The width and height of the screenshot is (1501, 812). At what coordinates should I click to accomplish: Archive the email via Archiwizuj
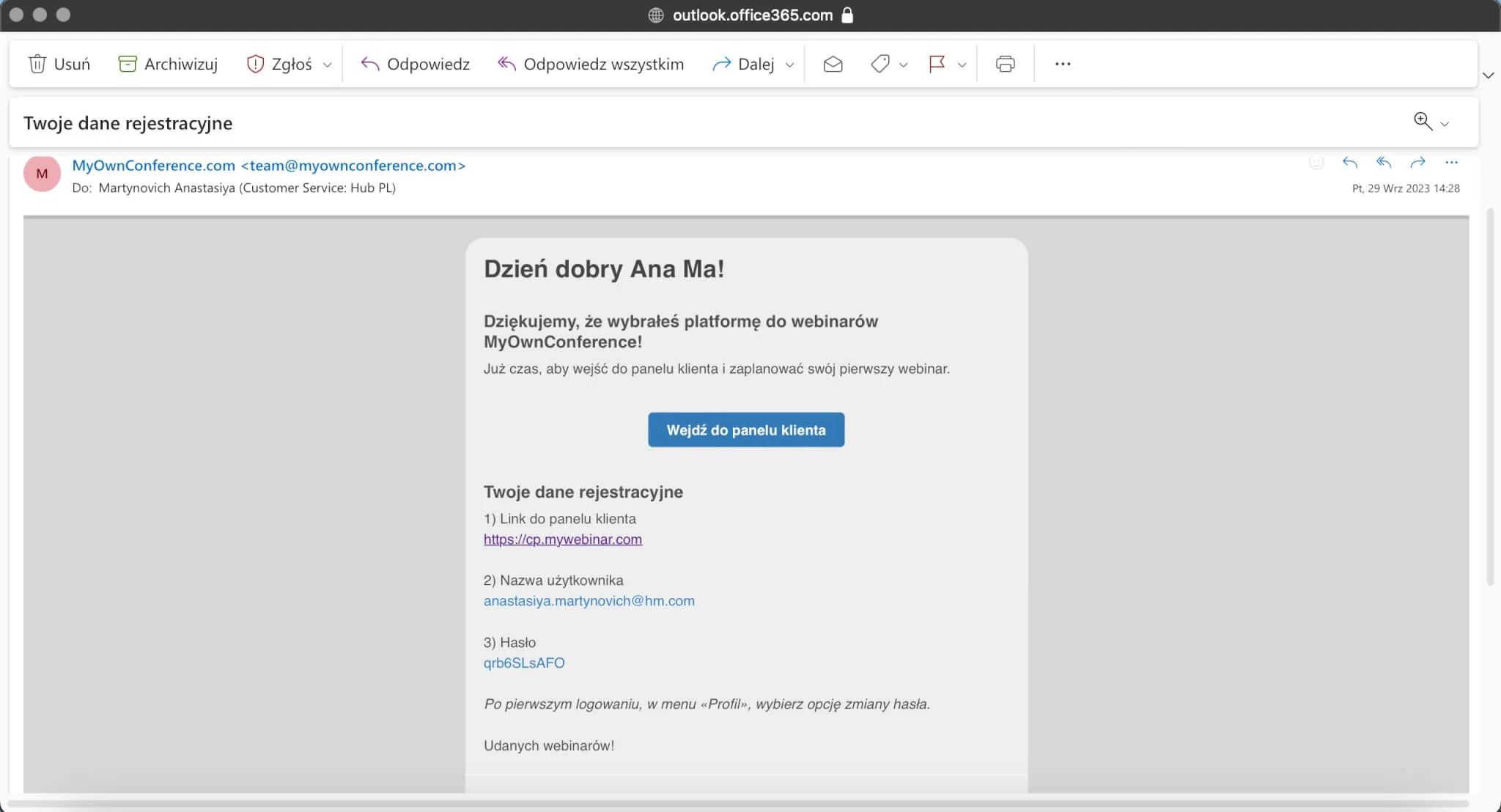169,64
